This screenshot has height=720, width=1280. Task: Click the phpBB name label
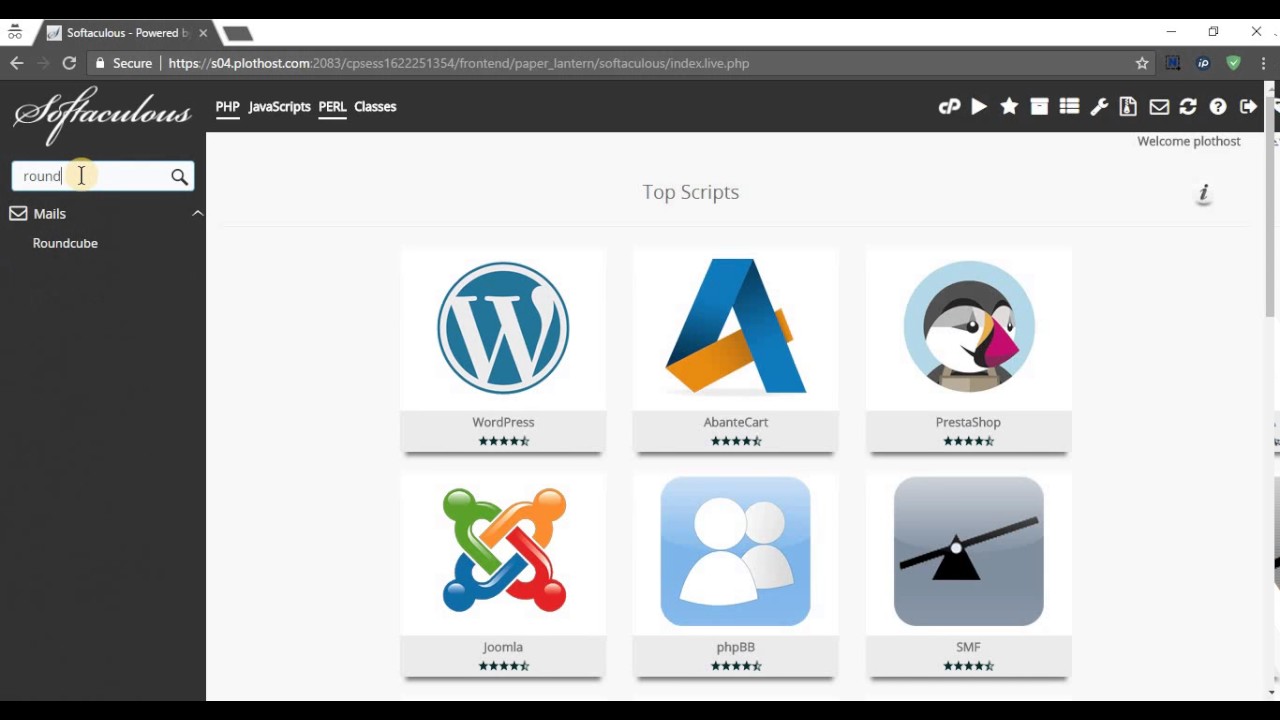(736, 647)
